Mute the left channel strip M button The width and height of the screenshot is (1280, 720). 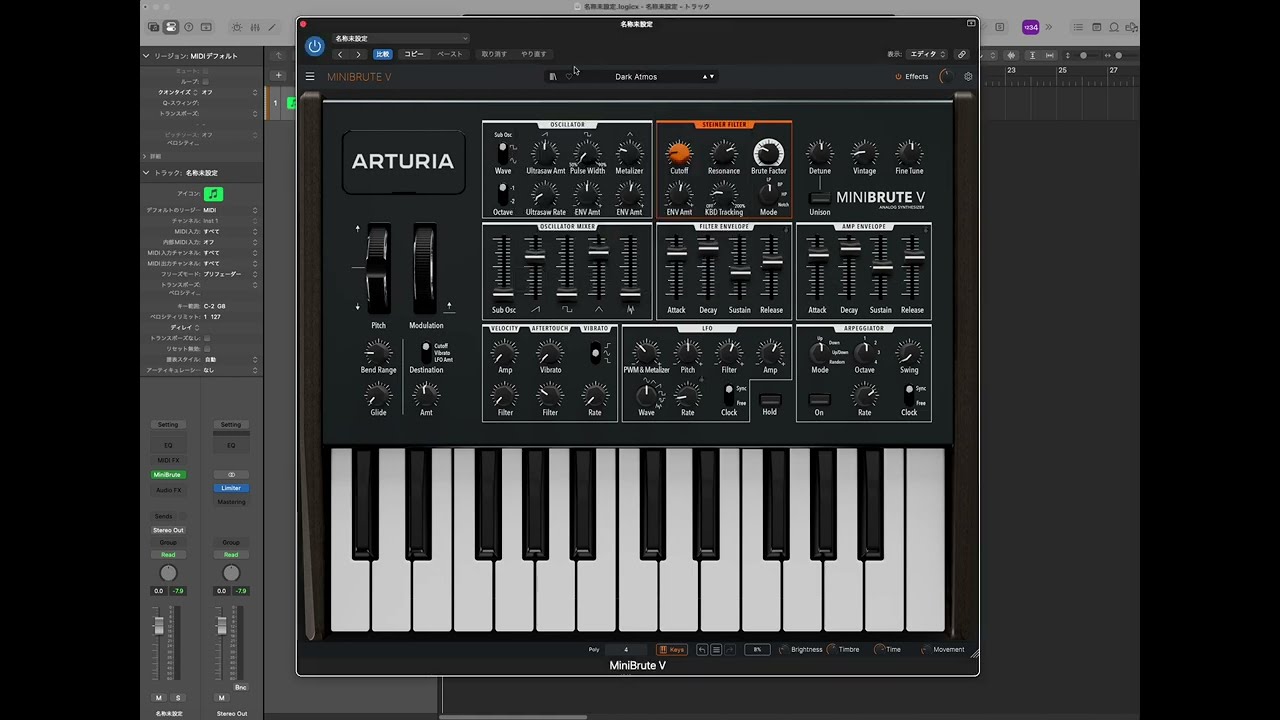coord(158,698)
